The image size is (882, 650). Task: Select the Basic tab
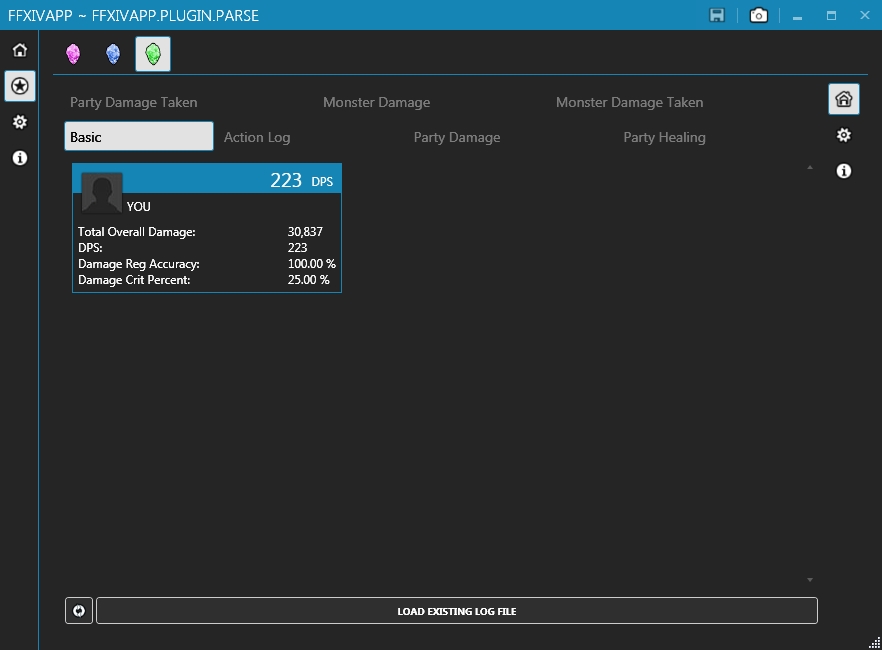click(x=139, y=137)
